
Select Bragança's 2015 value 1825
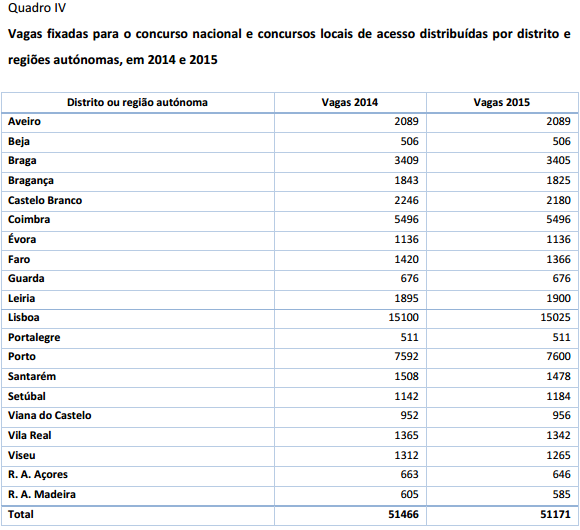(559, 180)
